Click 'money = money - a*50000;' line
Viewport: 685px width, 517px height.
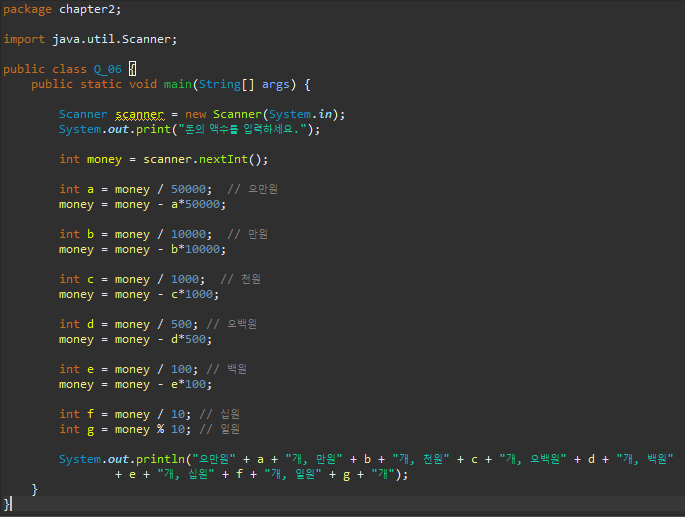pyautogui.click(x=142, y=205)
